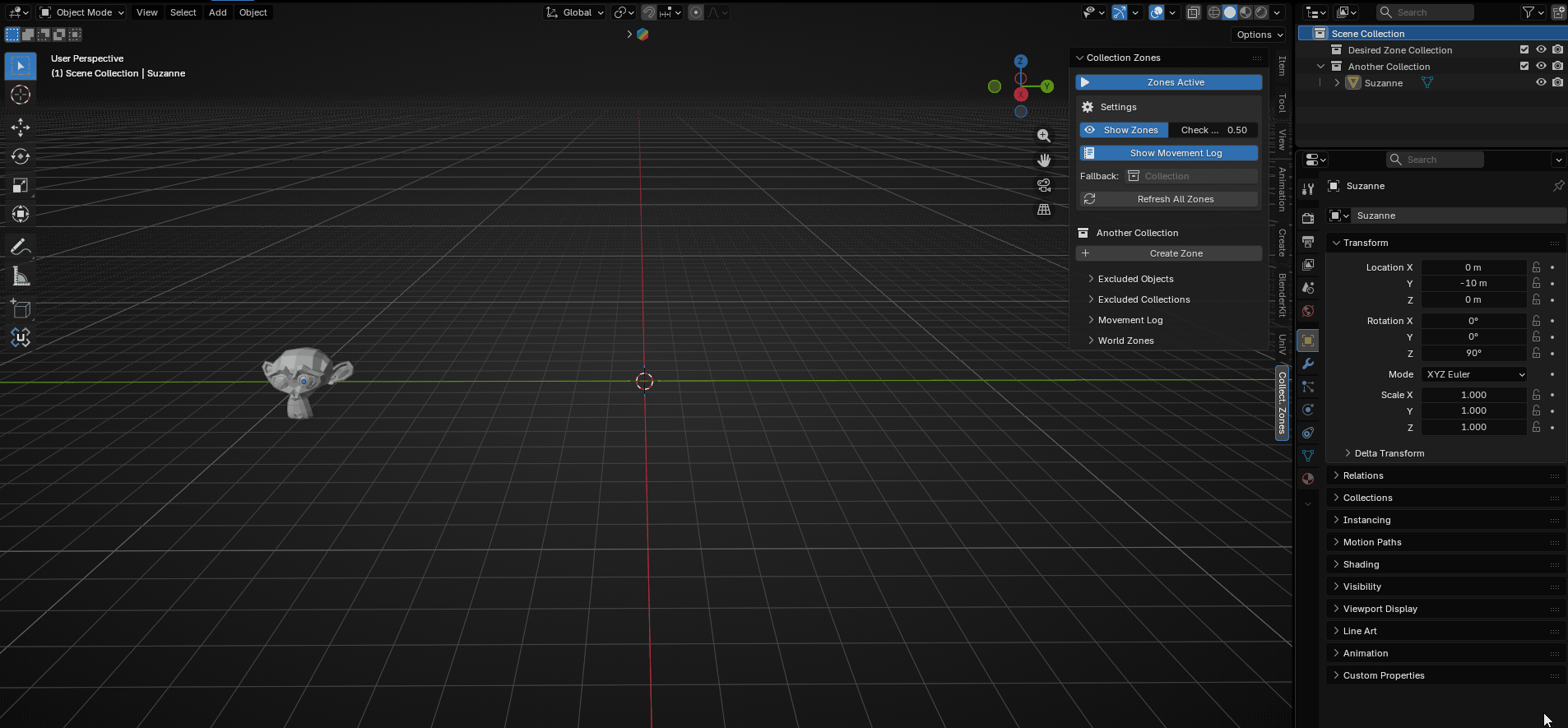Toggle the Zones Active button
Viewport: 1568px width, 728px height.
tap(1169, 82)
